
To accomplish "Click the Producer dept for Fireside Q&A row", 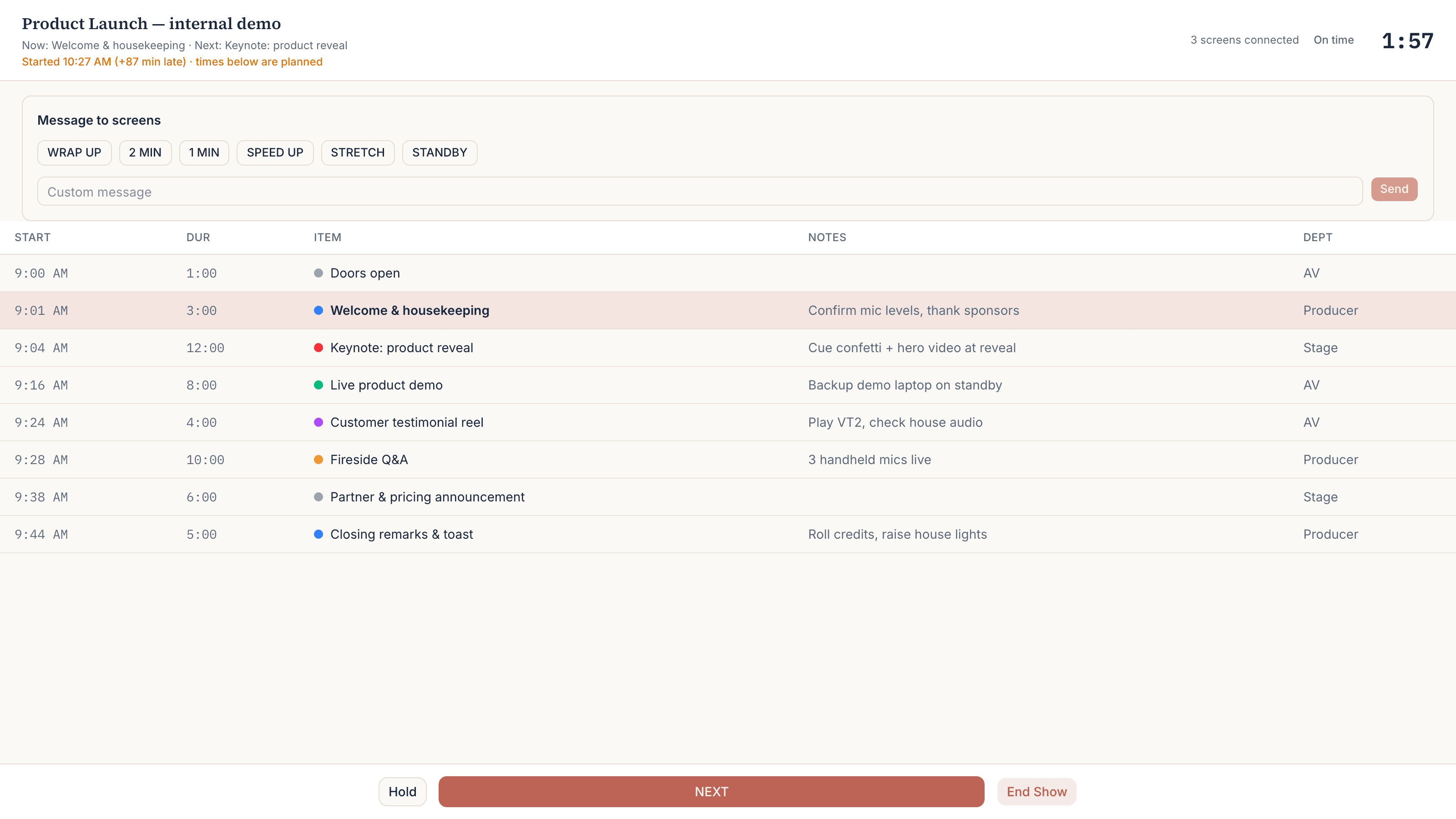I will pyautogui.click(x=1330, y=460).
